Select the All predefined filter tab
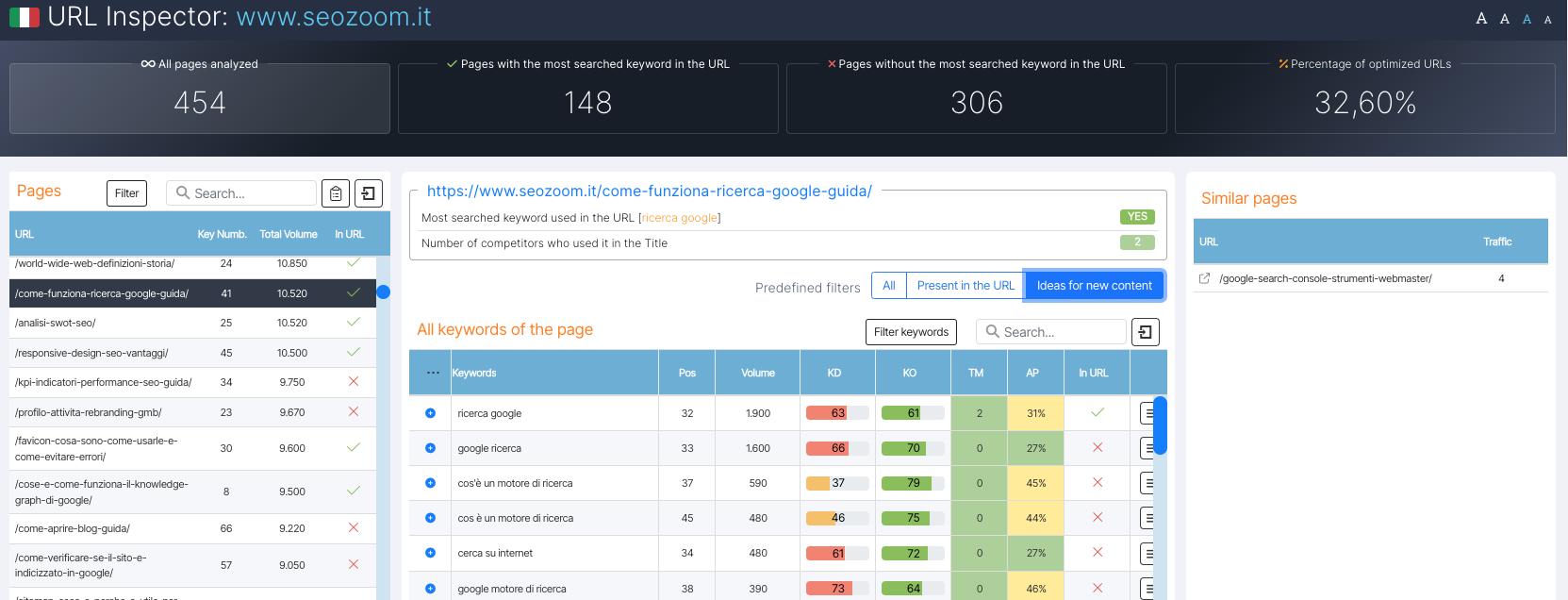The image size is (1568, 600). point(889,286)
